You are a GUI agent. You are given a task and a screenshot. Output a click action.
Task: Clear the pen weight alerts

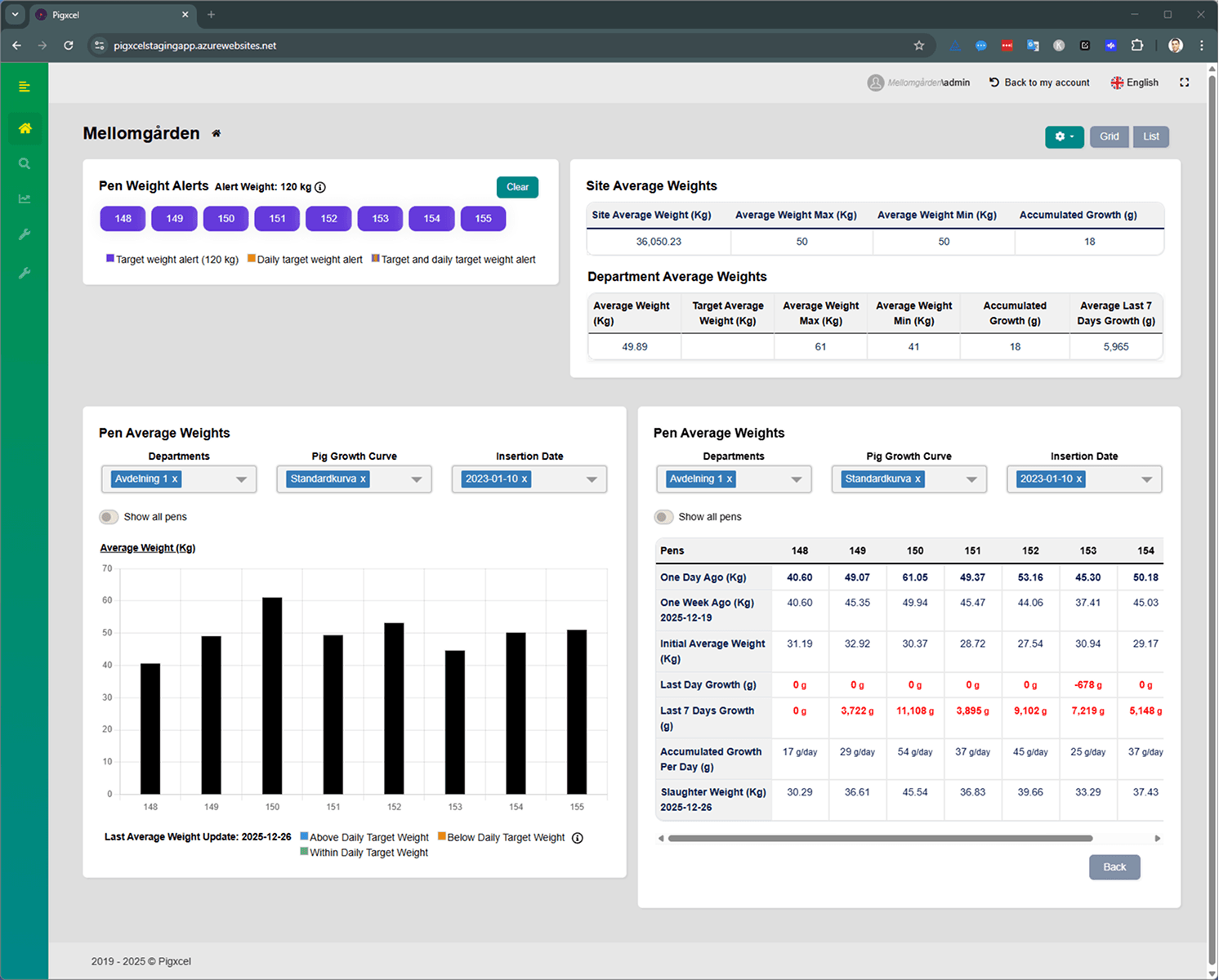coord(517,187)
